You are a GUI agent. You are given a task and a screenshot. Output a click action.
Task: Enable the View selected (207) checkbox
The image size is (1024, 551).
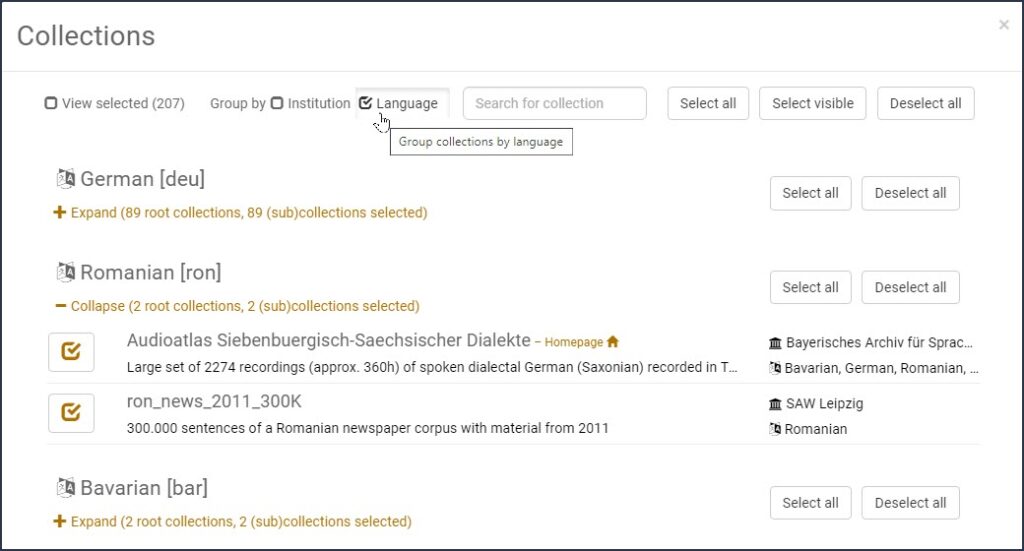click(51, 103)
